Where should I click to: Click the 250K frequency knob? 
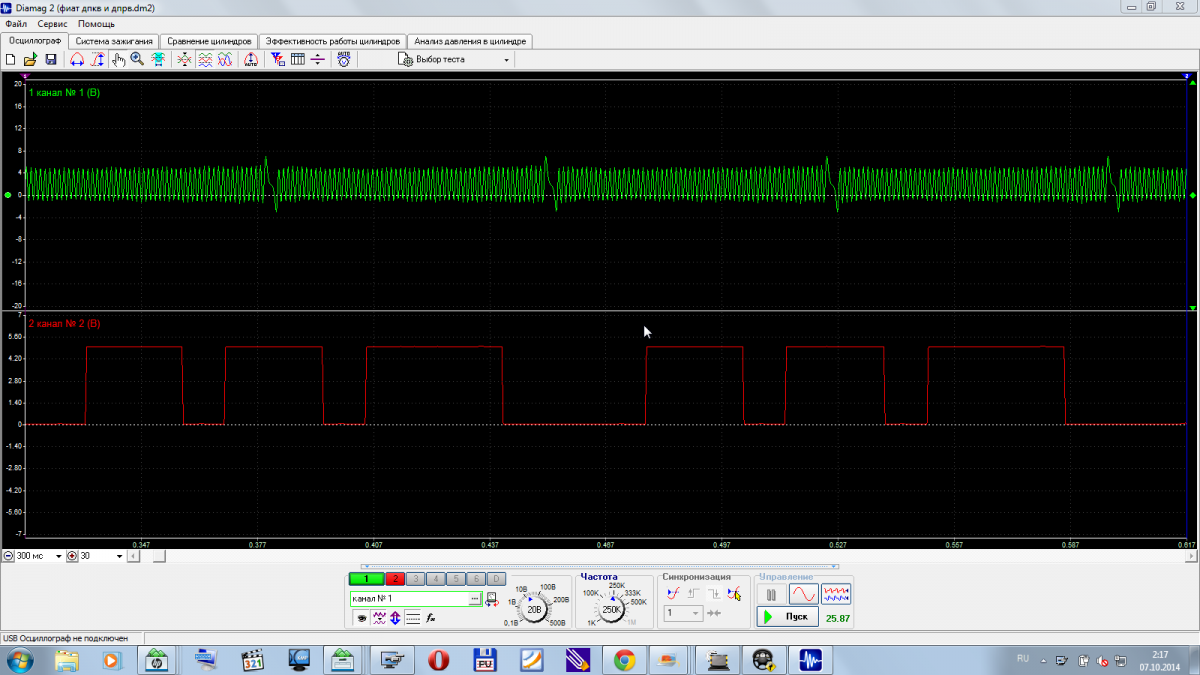tap(611, 608)
